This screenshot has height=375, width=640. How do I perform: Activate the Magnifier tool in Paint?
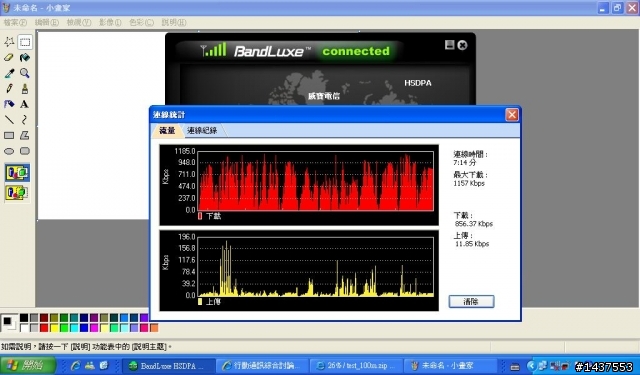tap(25, 73)
